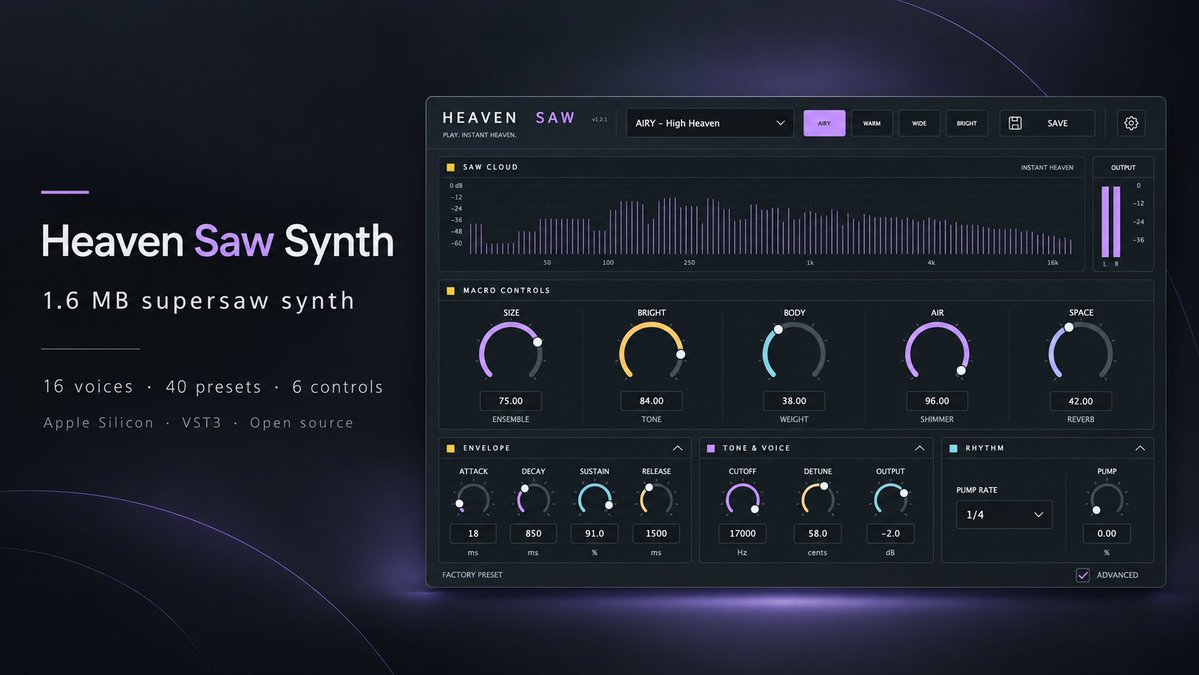Viewport: 1199px width, 675px height.
Task: Collapse the Tone & Voice panel
Action: pyautogui.click(x=919, y=448)
